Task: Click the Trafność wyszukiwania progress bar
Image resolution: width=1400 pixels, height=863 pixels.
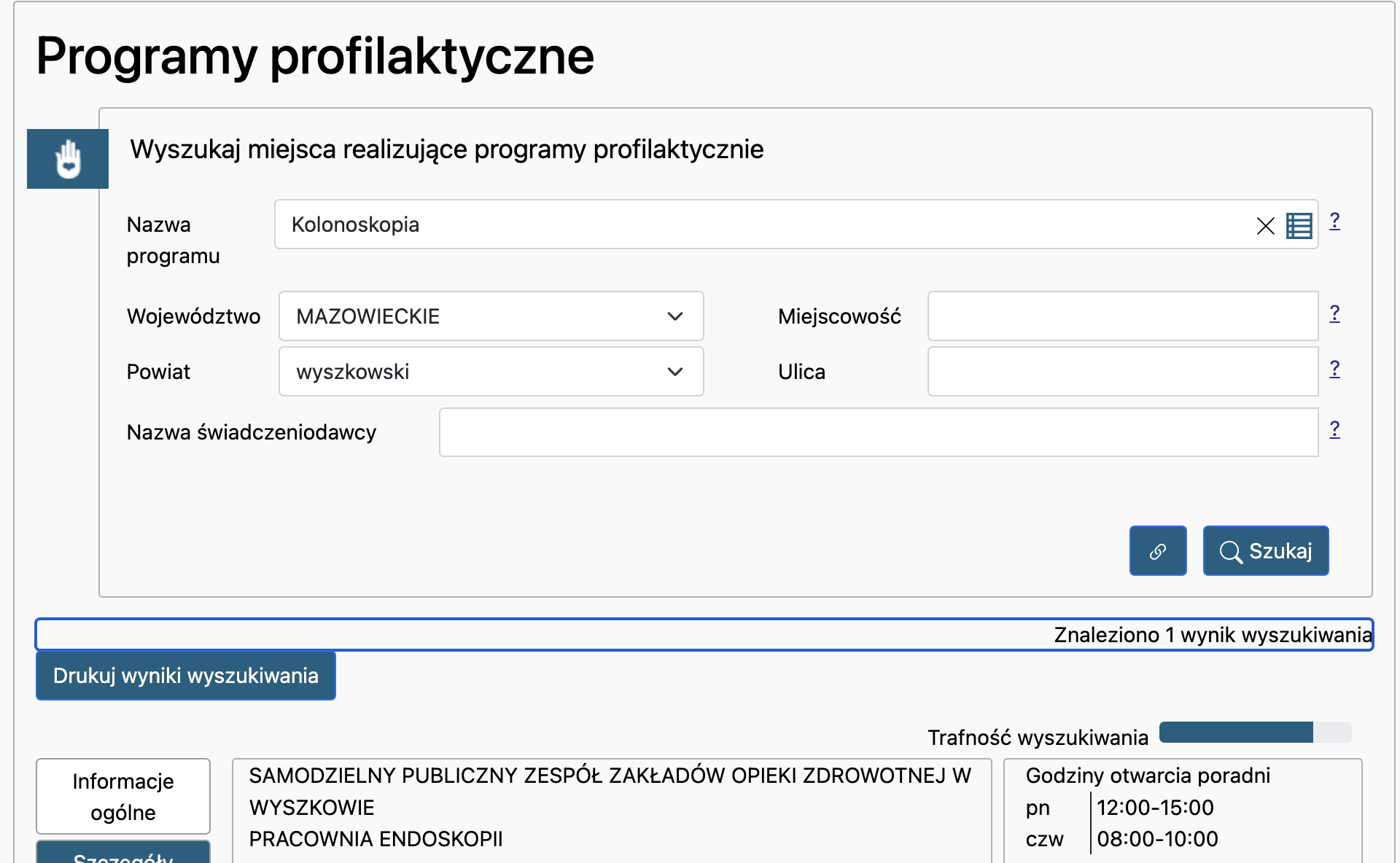Action: [x=1254, y=733]
